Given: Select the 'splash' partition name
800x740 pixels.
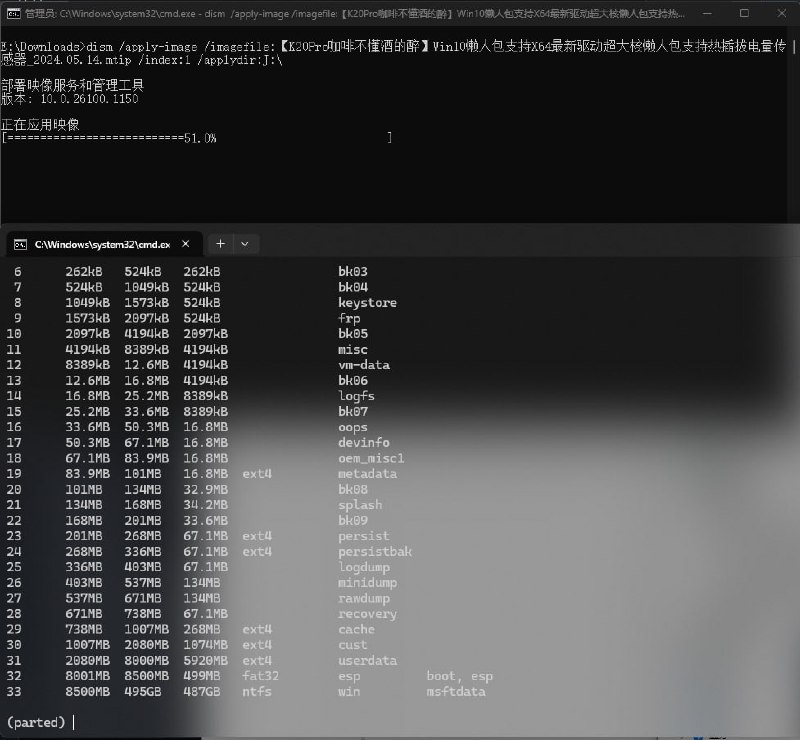Looking at the screenshot, I should point(360,505).
